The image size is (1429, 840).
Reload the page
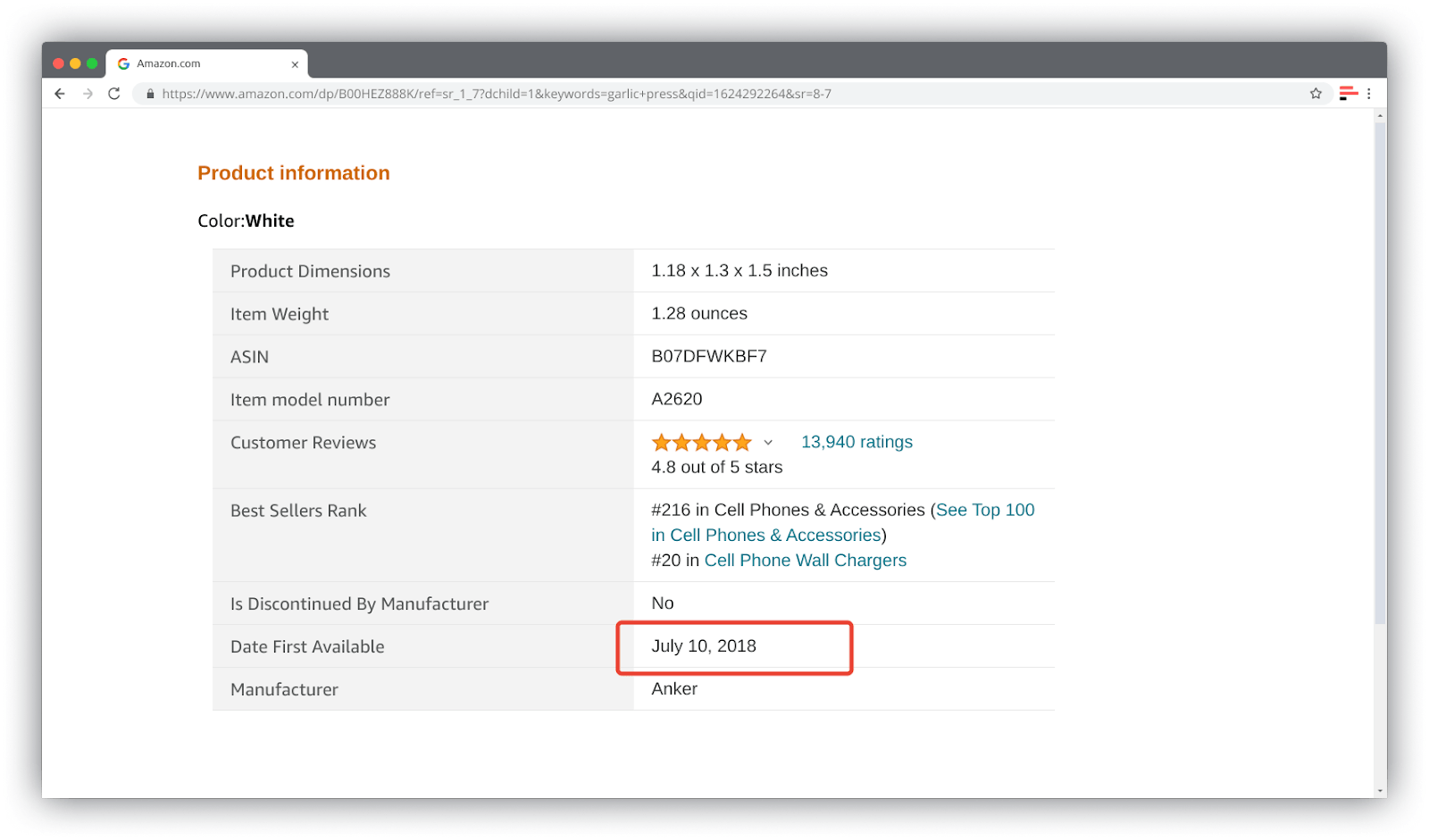pyautogui.click(x=114, y=93)
